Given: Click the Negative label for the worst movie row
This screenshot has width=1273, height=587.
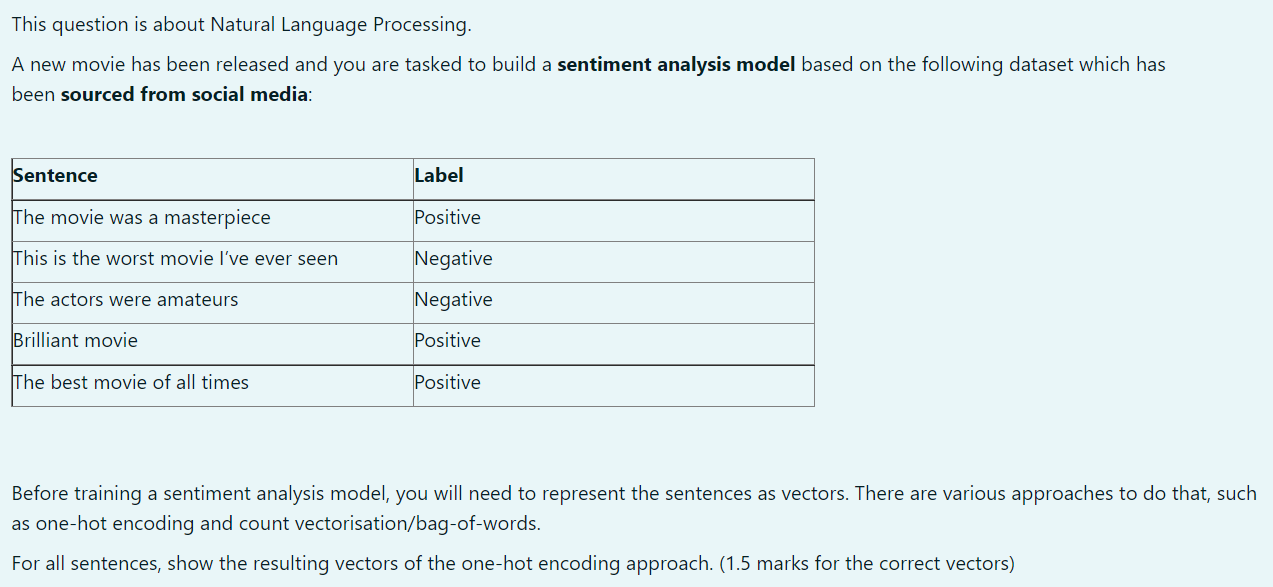Looking at the screenshot, I should click(x=454, y=259).
